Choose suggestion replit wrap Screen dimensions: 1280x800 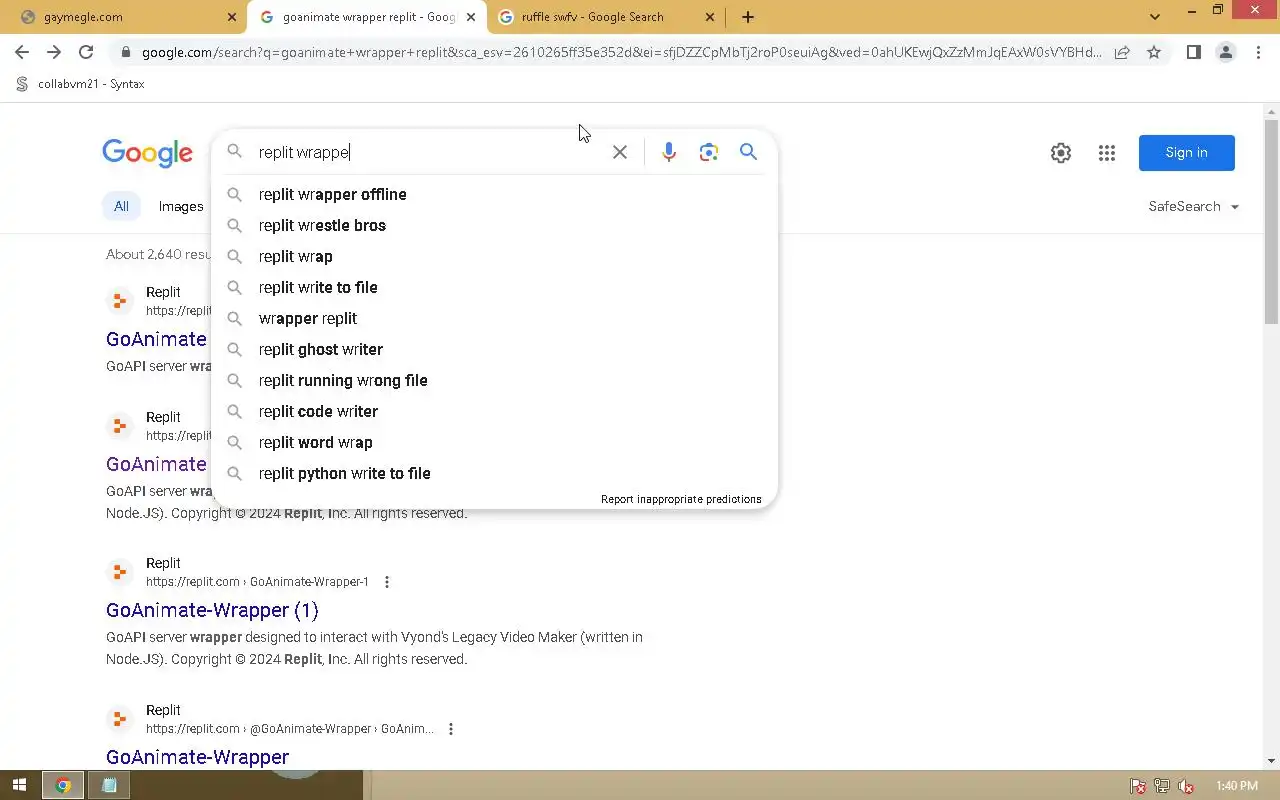[x=495, y=256]
